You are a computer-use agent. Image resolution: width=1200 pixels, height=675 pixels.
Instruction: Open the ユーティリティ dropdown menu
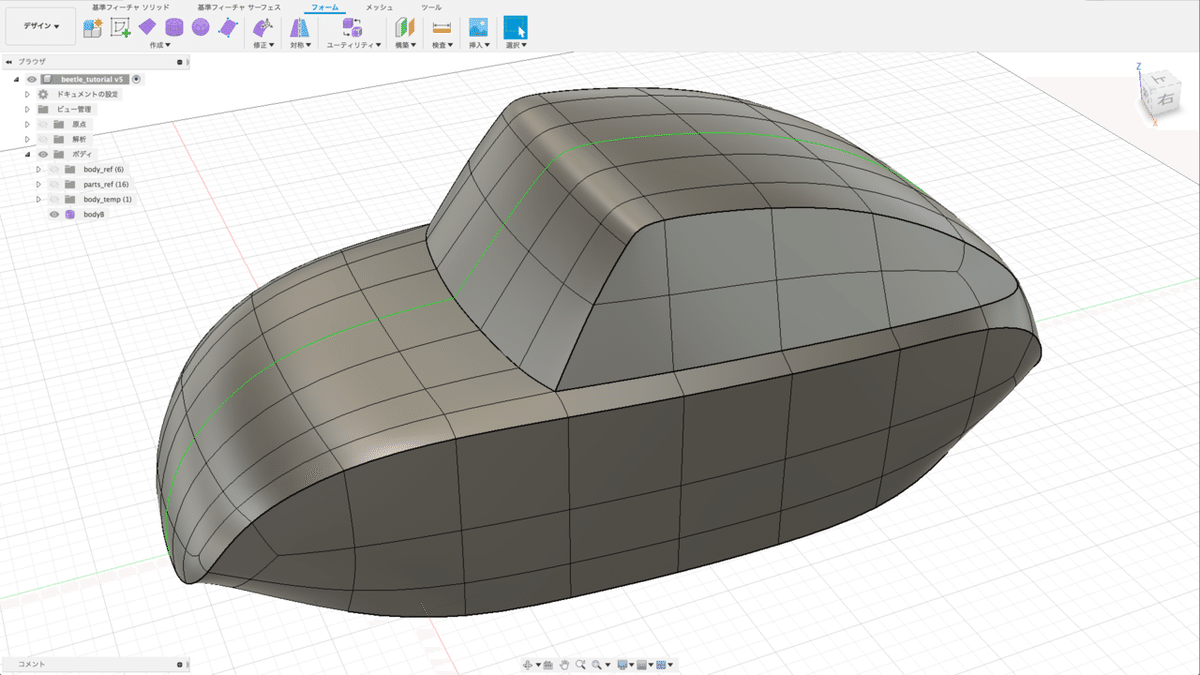[x=354, y=46]
